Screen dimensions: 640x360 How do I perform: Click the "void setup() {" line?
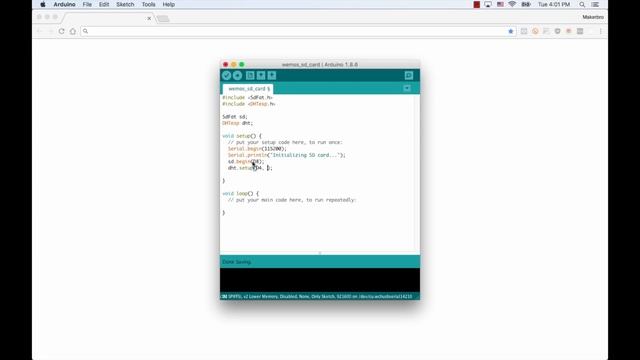click(x=242, y=136)
